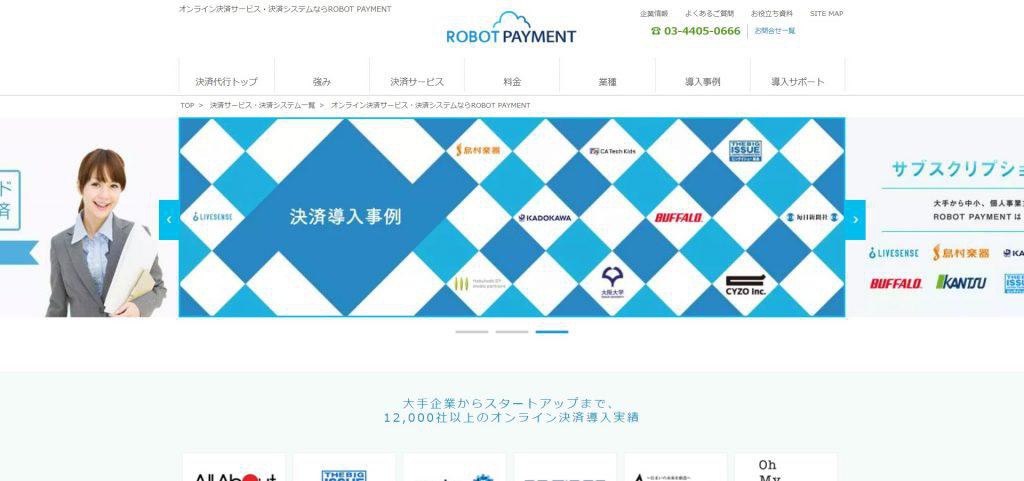Open the Oh My logo card

[786, 467]
